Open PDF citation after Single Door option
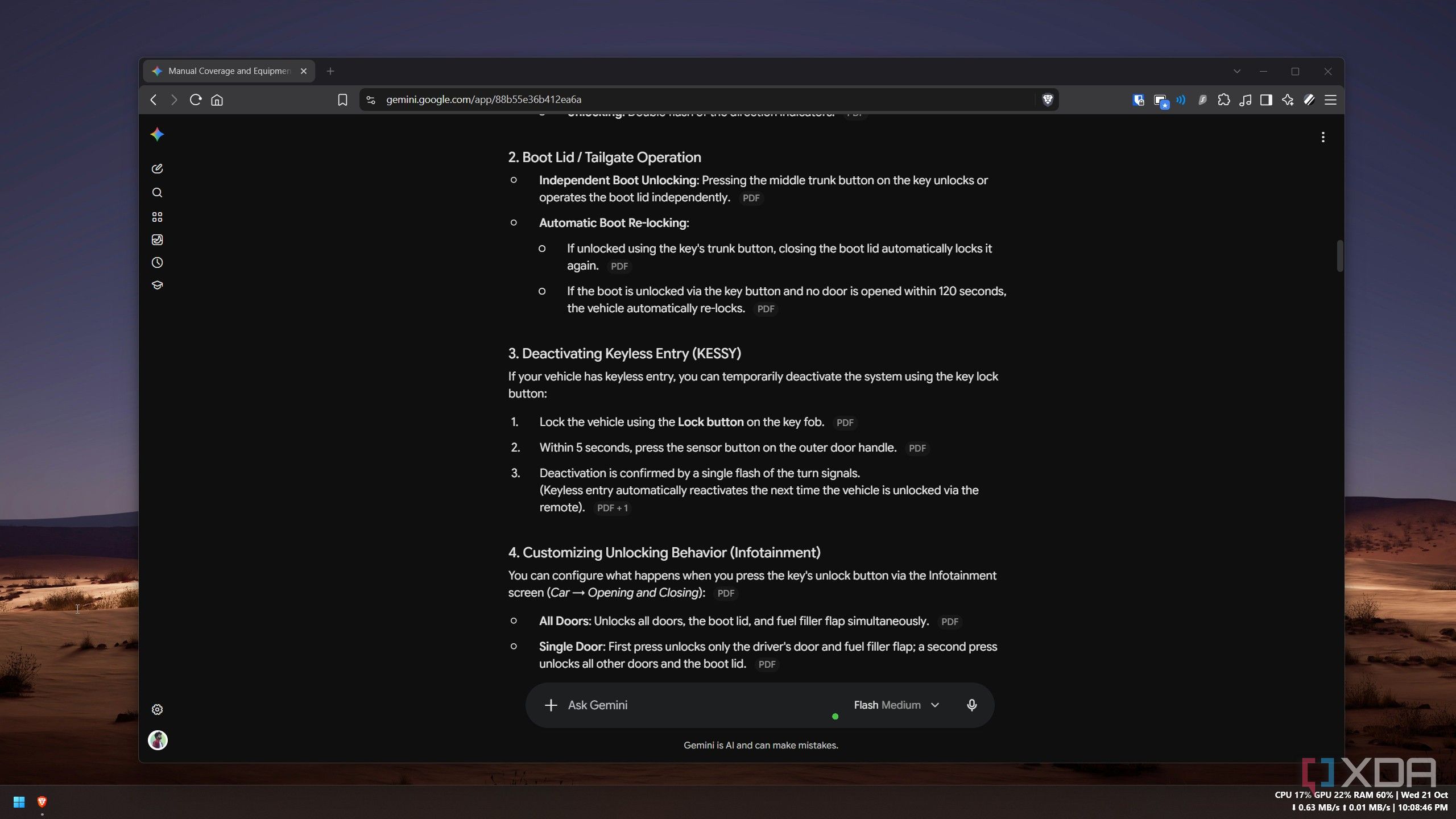1456x819 pixels. pos(767,664)
